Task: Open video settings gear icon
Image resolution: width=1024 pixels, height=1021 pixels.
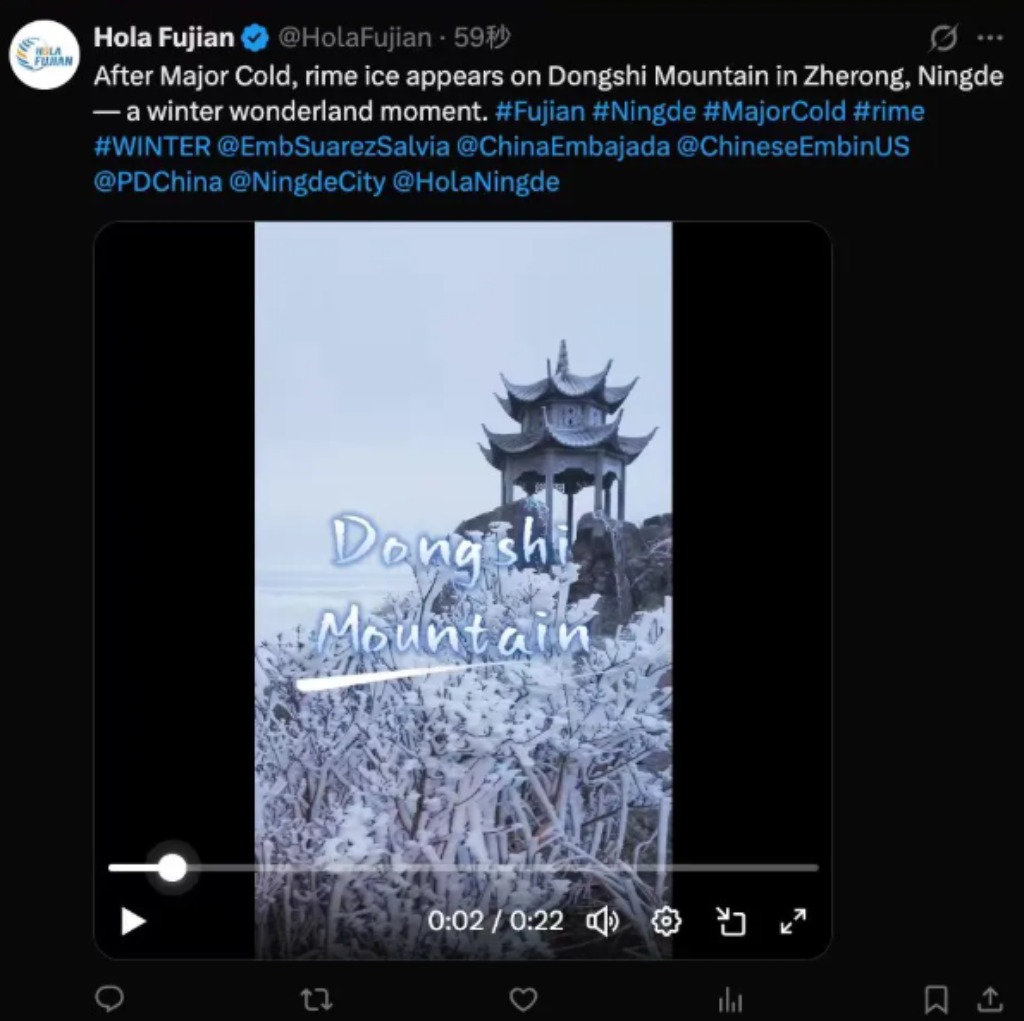Action: (x=666, y=922)
